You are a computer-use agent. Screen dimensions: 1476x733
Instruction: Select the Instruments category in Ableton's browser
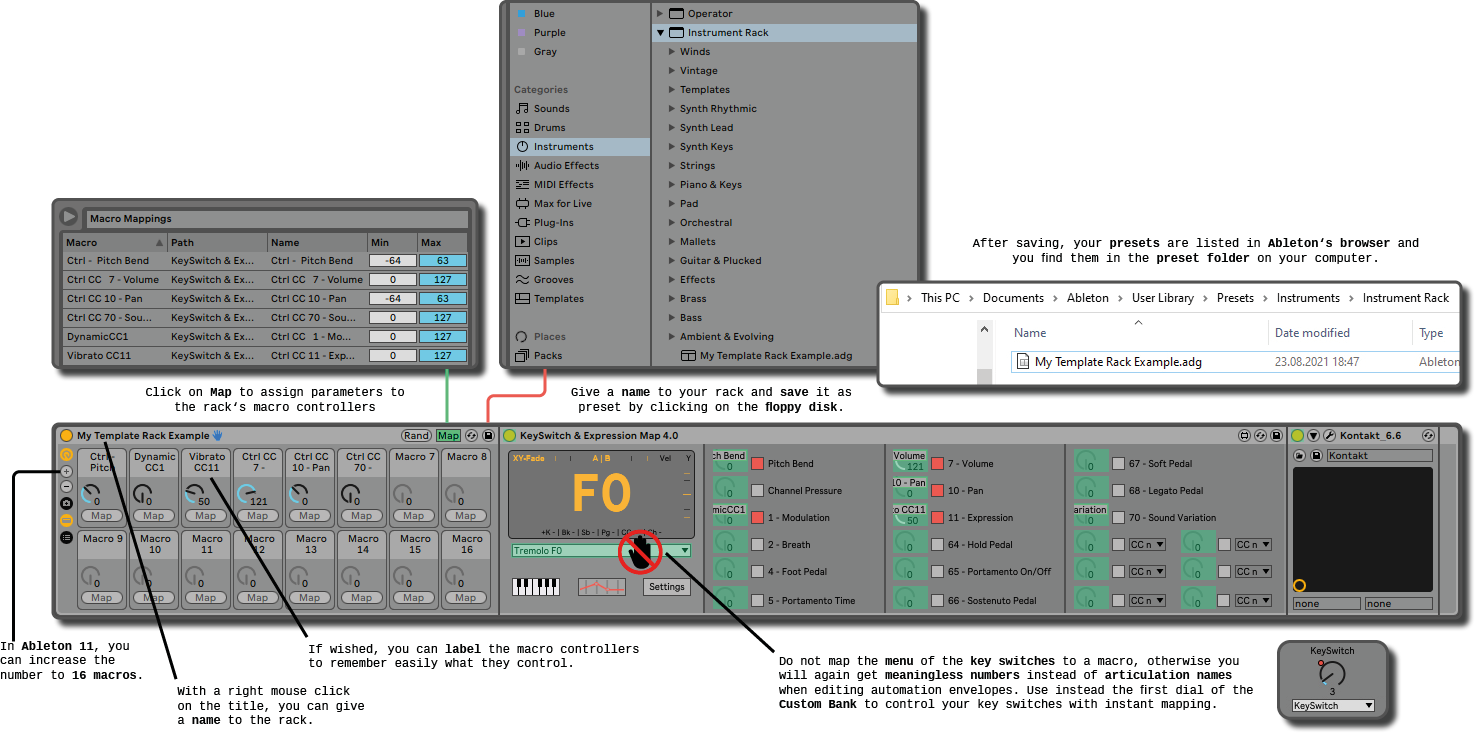point(560,146)
